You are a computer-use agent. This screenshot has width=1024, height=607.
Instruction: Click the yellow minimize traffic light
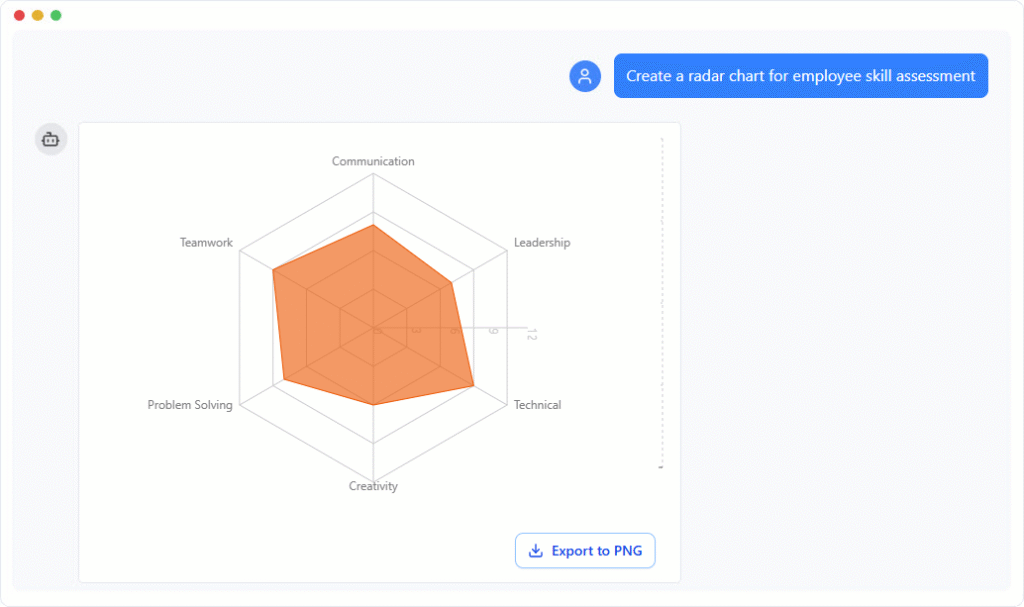coord(37,15)
